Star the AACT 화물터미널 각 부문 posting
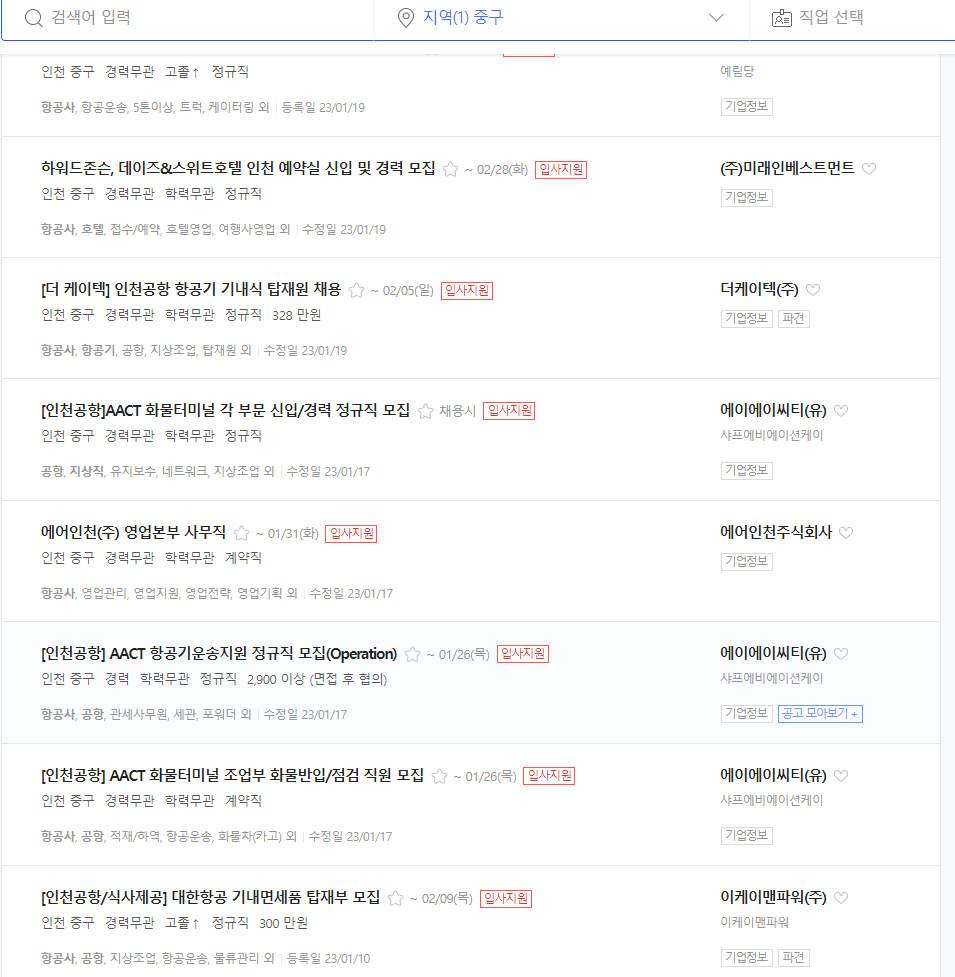 425,411
